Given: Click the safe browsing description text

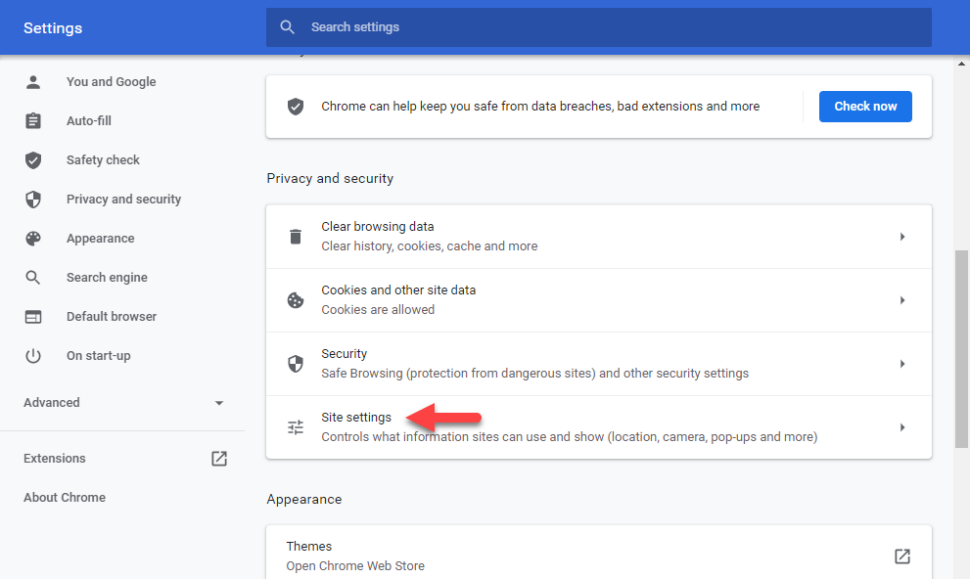Looking at the screenshot, I should point(534,374).
